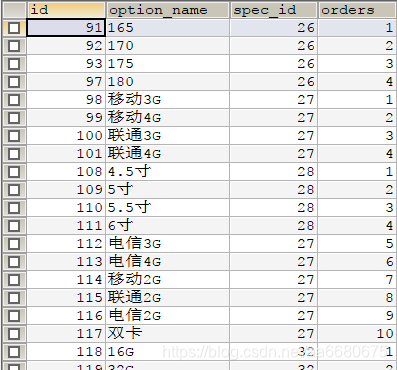Screen dimensions: 397x370
Task: Tick the checkbox for row id 109
Action: (14, 190)
